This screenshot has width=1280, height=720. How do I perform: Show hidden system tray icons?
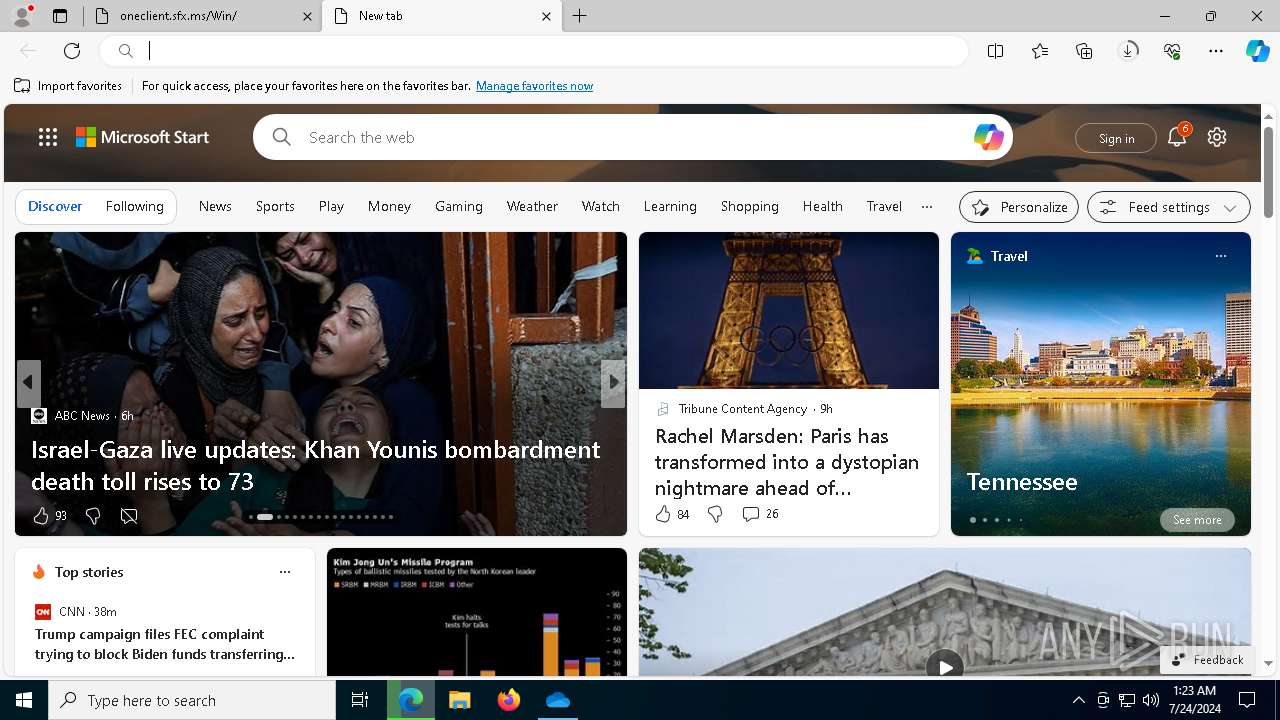coord(1078,700)
